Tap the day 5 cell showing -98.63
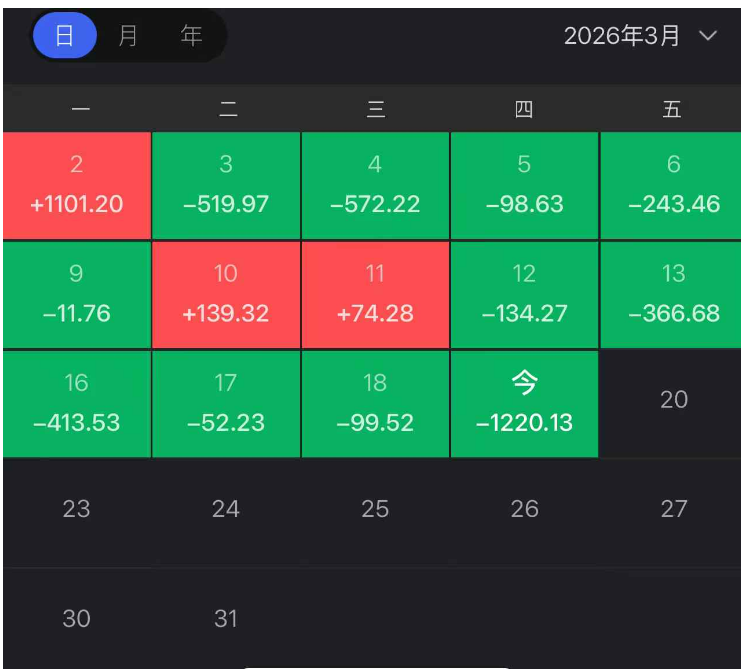741x669 pixels. (x=525, y=186)
